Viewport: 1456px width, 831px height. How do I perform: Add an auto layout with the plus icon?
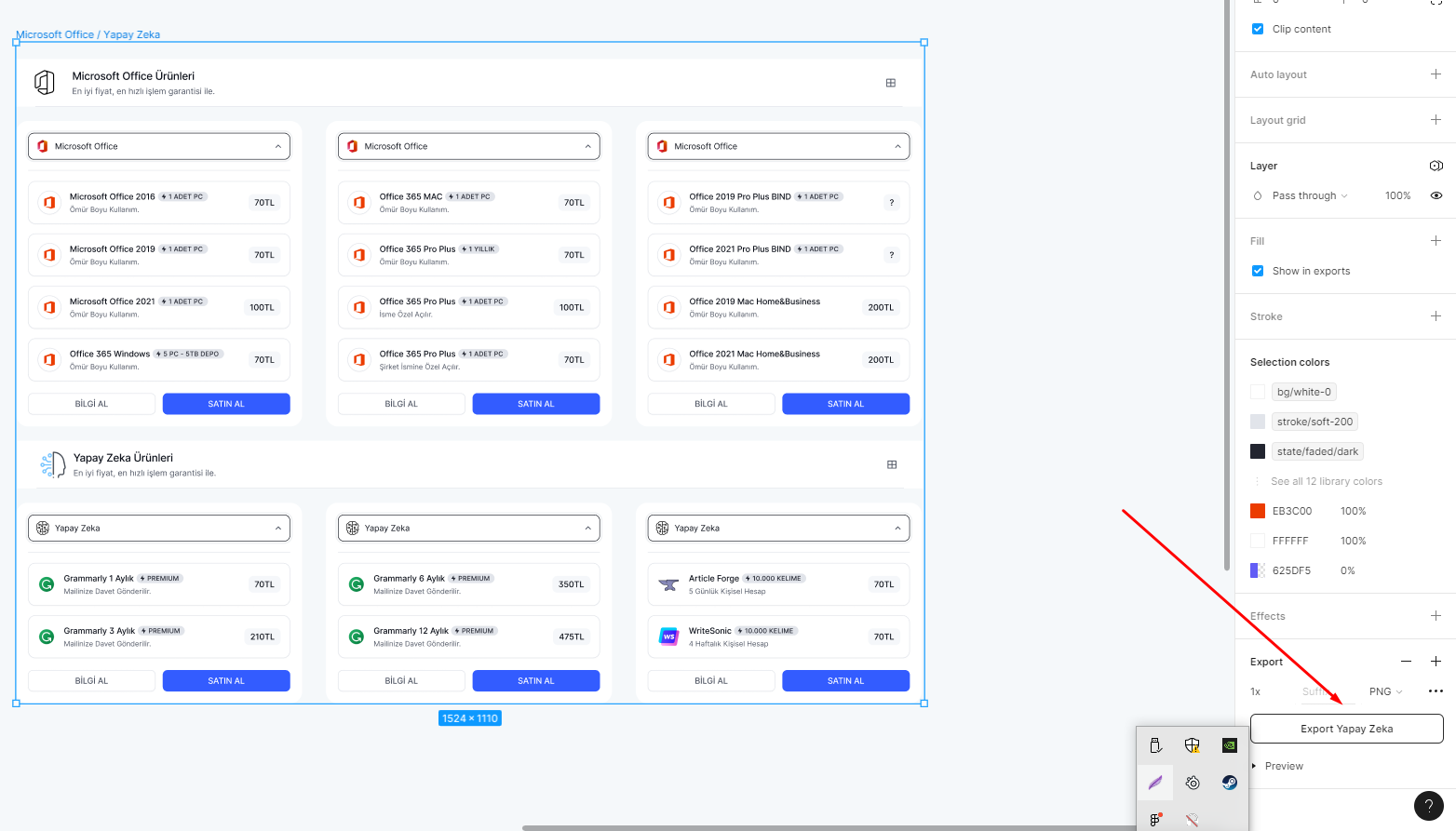(x=1436, y=74)
